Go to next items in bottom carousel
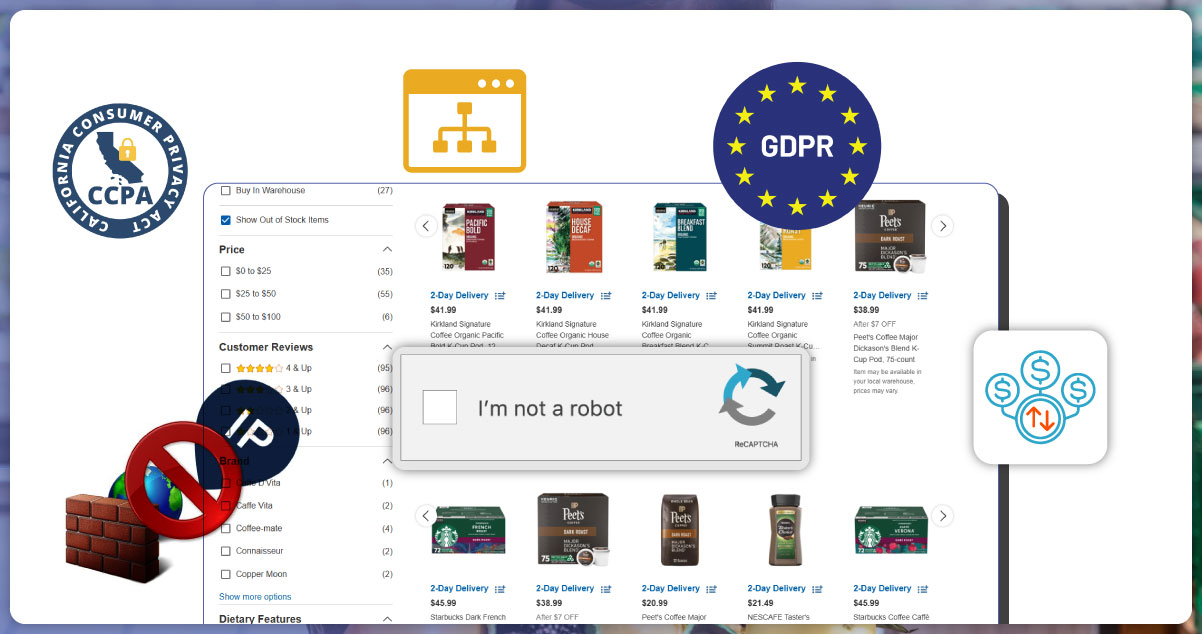This screenshot has height=634, width=1202. [943, 516]
